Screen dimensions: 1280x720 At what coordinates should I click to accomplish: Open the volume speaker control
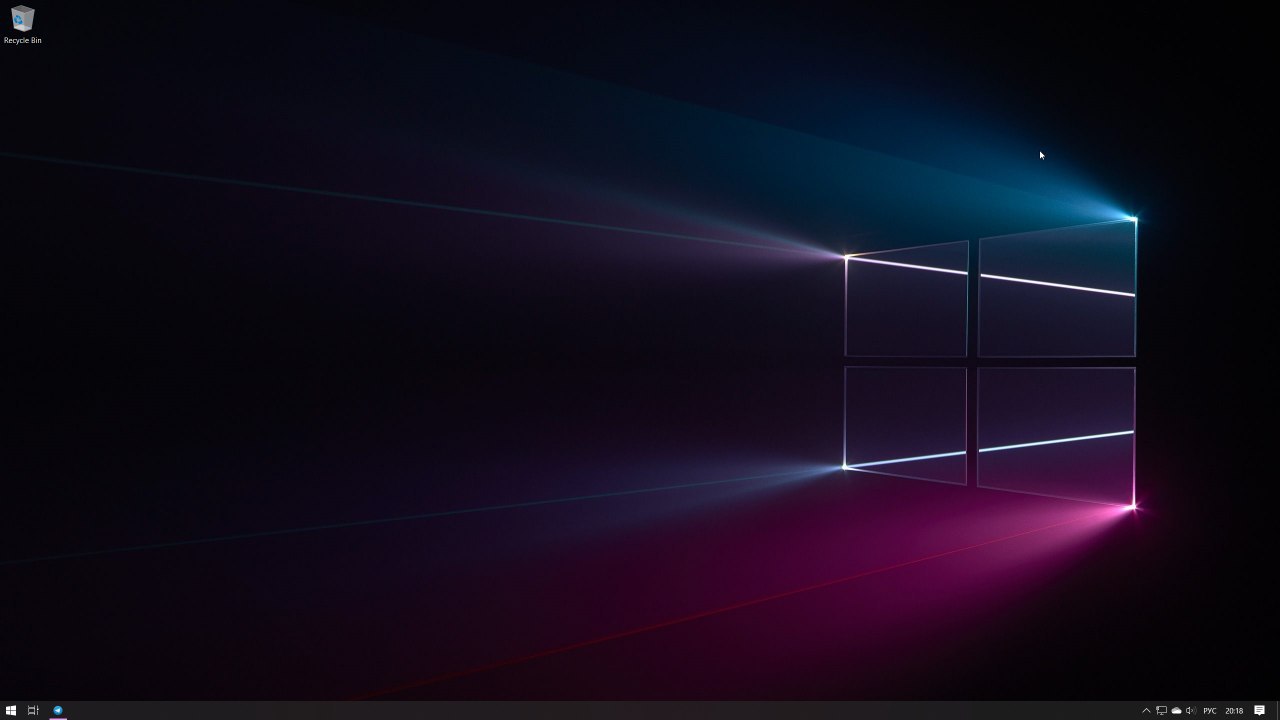[x=1190, y=711]
